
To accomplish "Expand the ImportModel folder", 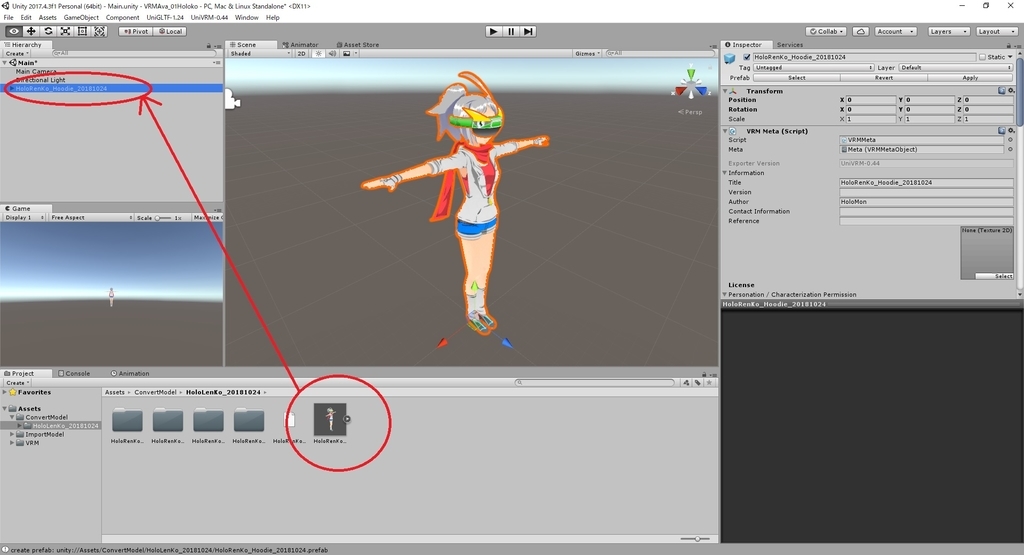I will click(x=12, y=434).
